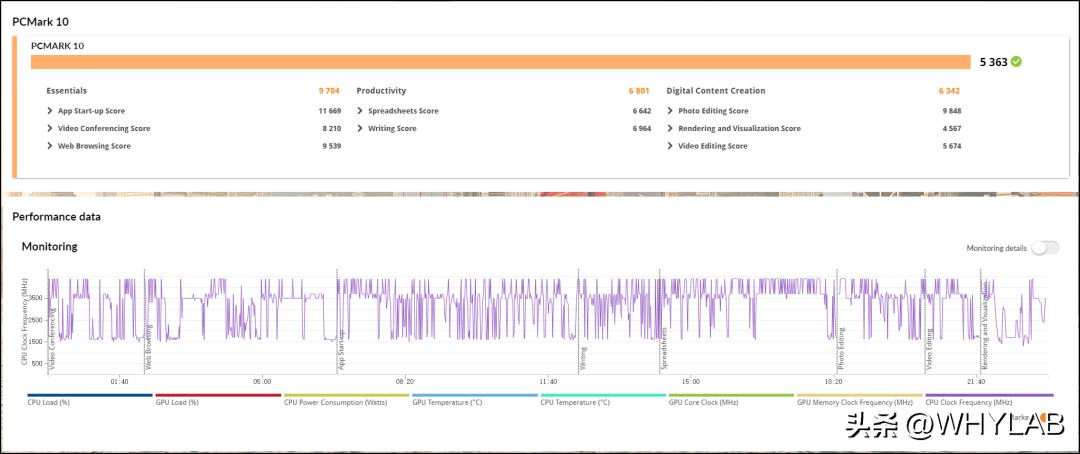
Task: Expand the App Start-up Score row
Action: (x=50, y=111)
